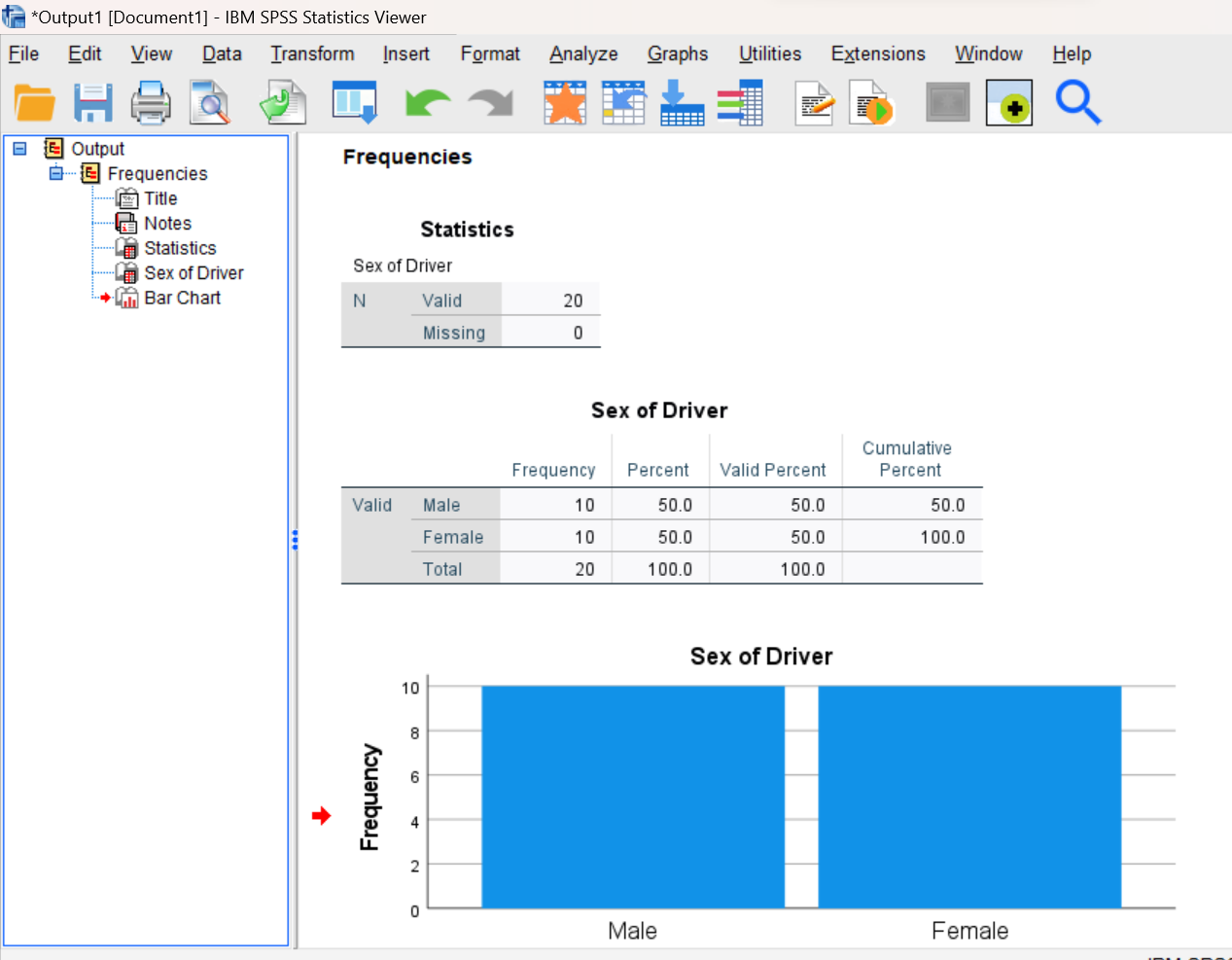The height and width of the screenshot is (960, 1232).
Task: Click the Export output icon
Action: coord(283,103)
